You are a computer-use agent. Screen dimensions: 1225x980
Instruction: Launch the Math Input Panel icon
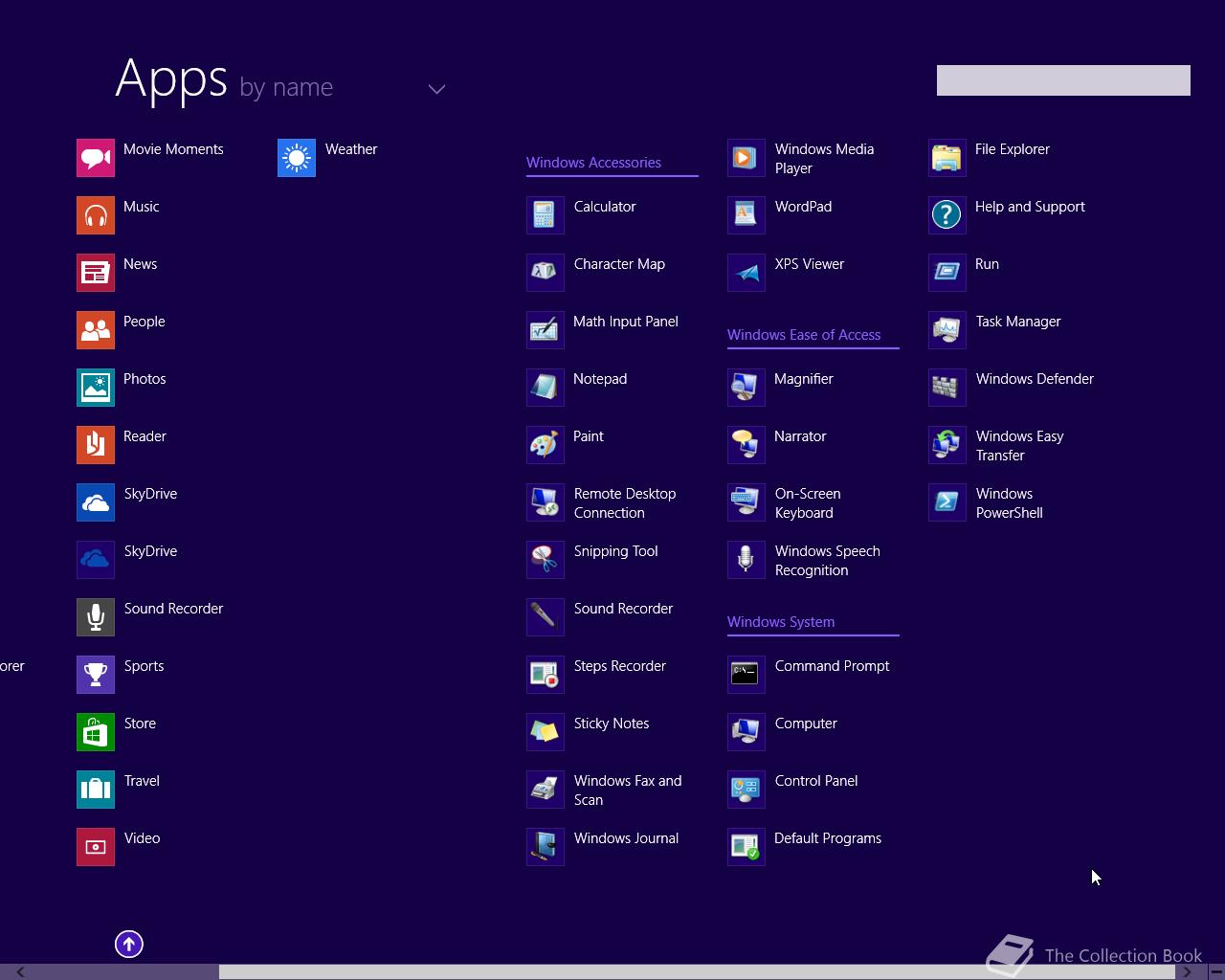pyautogui.click(x=546, y=330)
